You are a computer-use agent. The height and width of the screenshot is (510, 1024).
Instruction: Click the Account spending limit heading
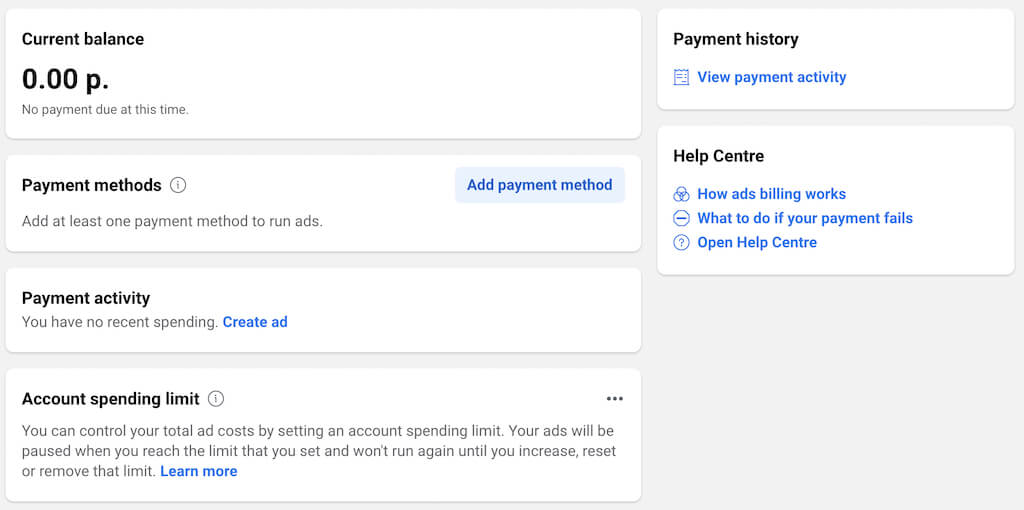pyautogui.click(x=111, y=399)
